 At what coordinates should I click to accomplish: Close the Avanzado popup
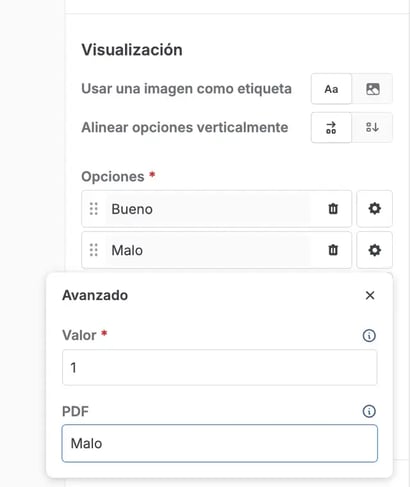(370, 295)
